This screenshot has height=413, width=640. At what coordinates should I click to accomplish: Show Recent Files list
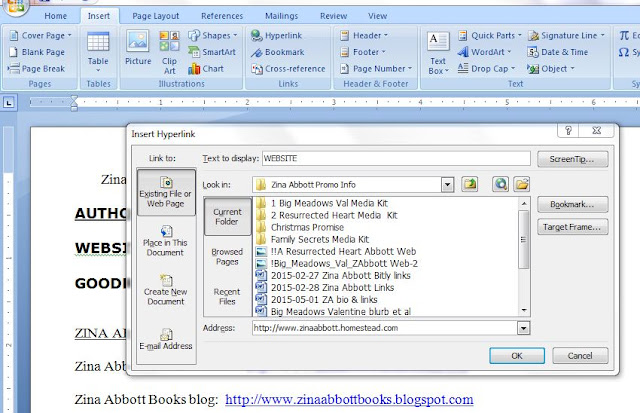(x=227, y=296)
